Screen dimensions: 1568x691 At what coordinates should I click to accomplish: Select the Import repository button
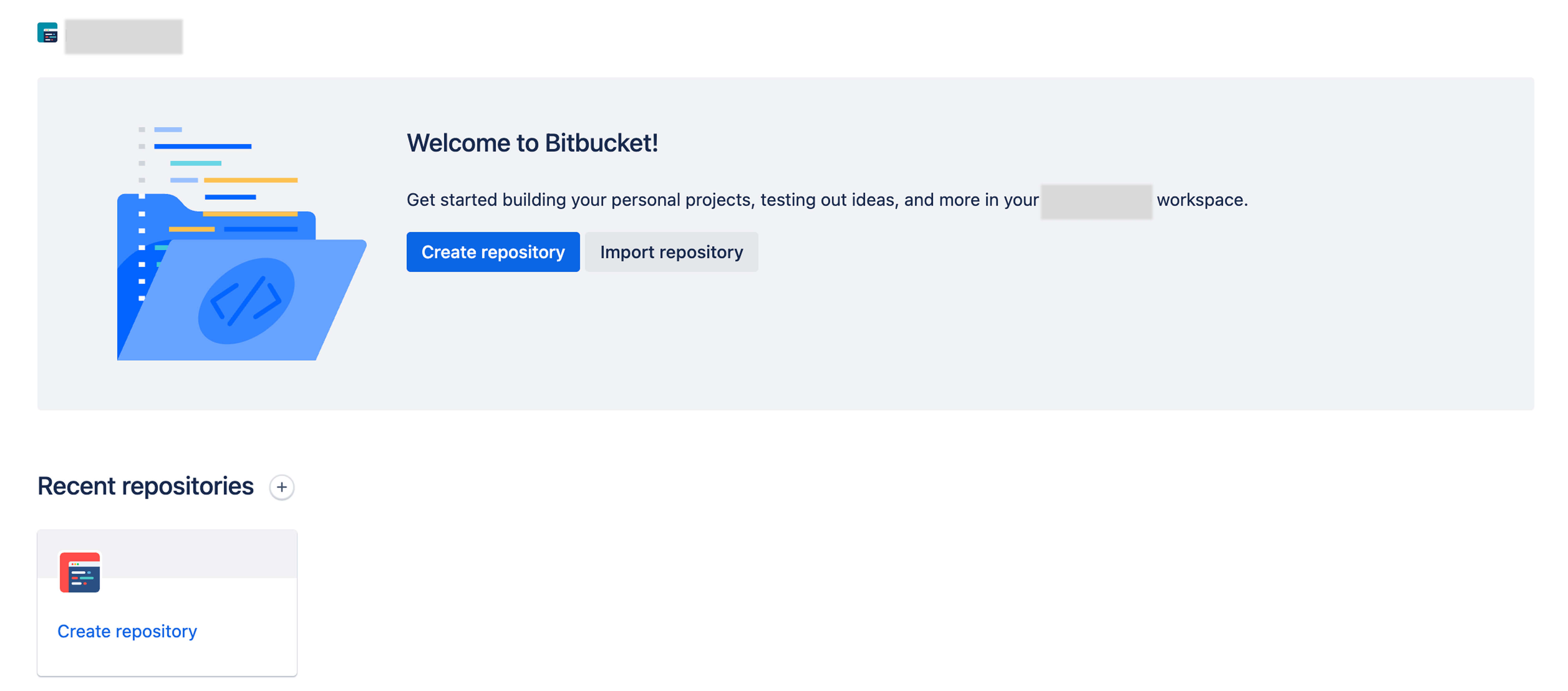click(x=671, y=251)
